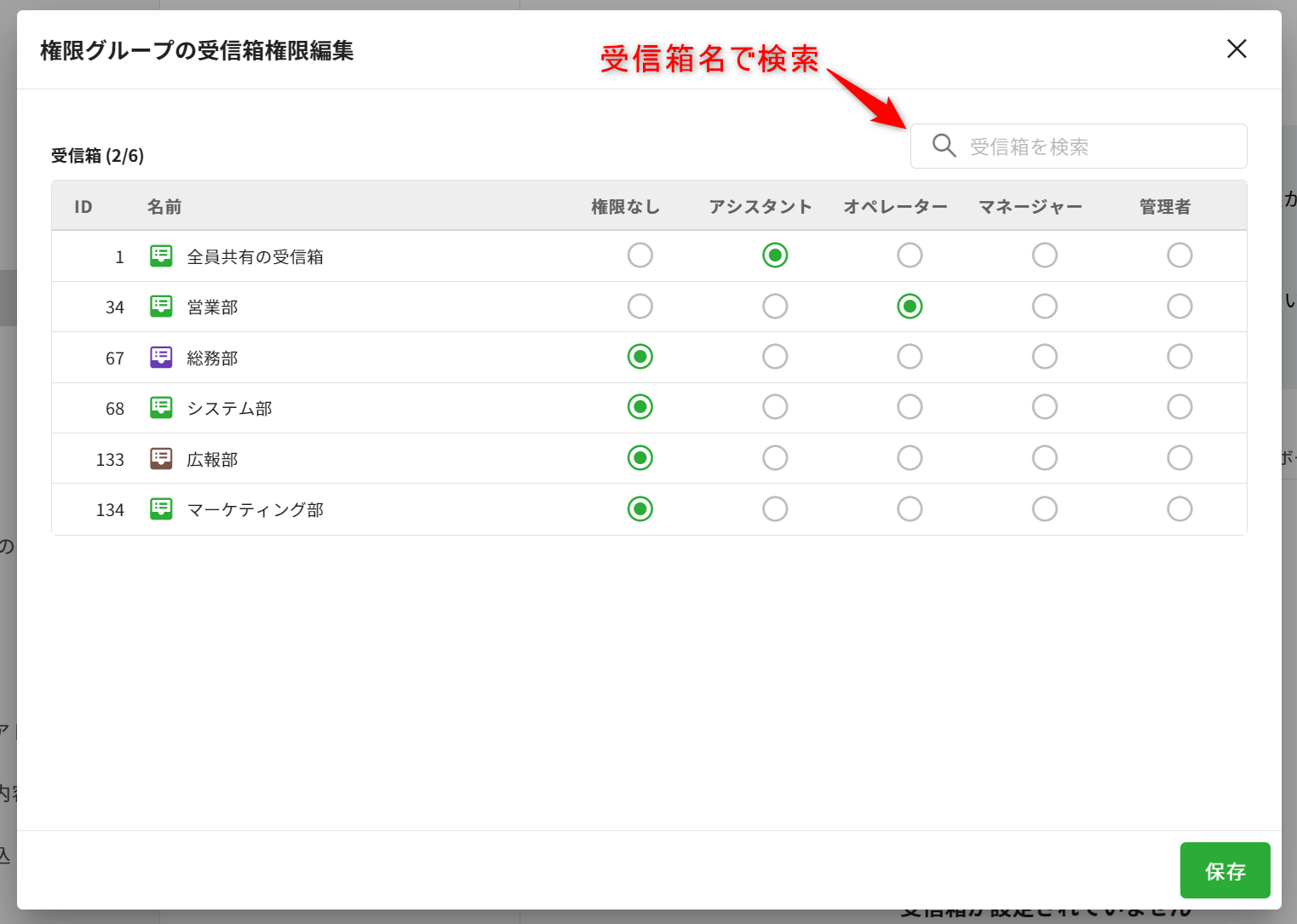This screenshot has height=924, width=1297.
Task: Choose オペレーター for 広報部
Action: (x=910, y=458)
